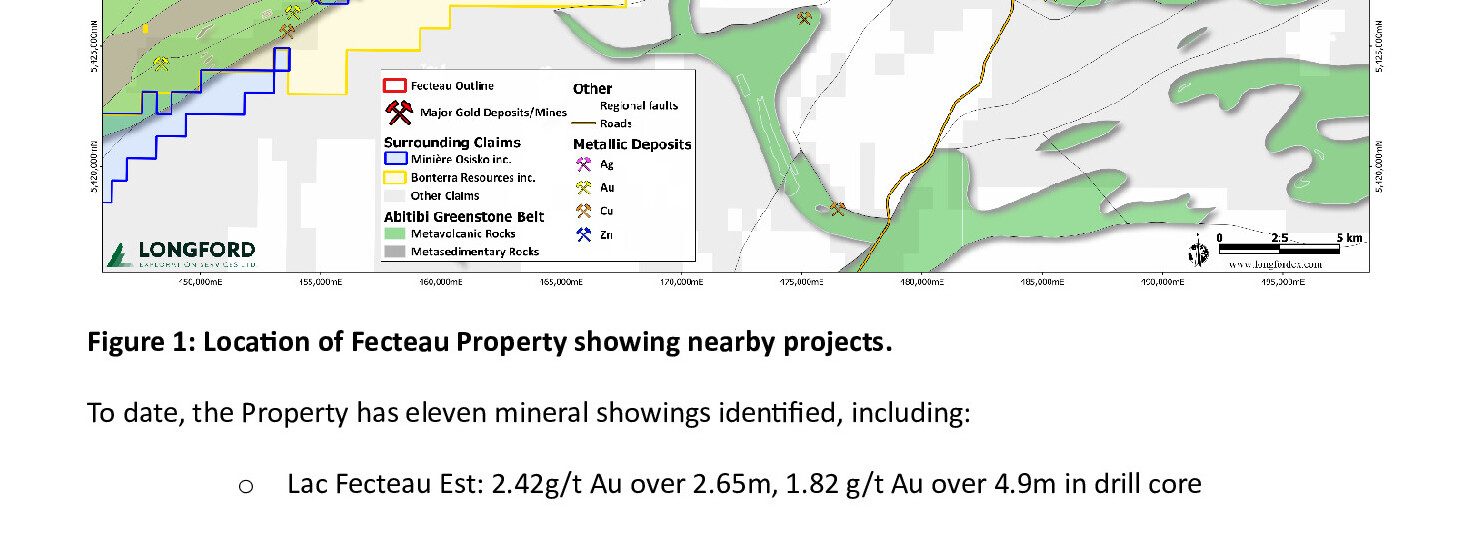Click the red Fecteau Outline swatch
The image size is (1470, 536).
click(396, 86)
